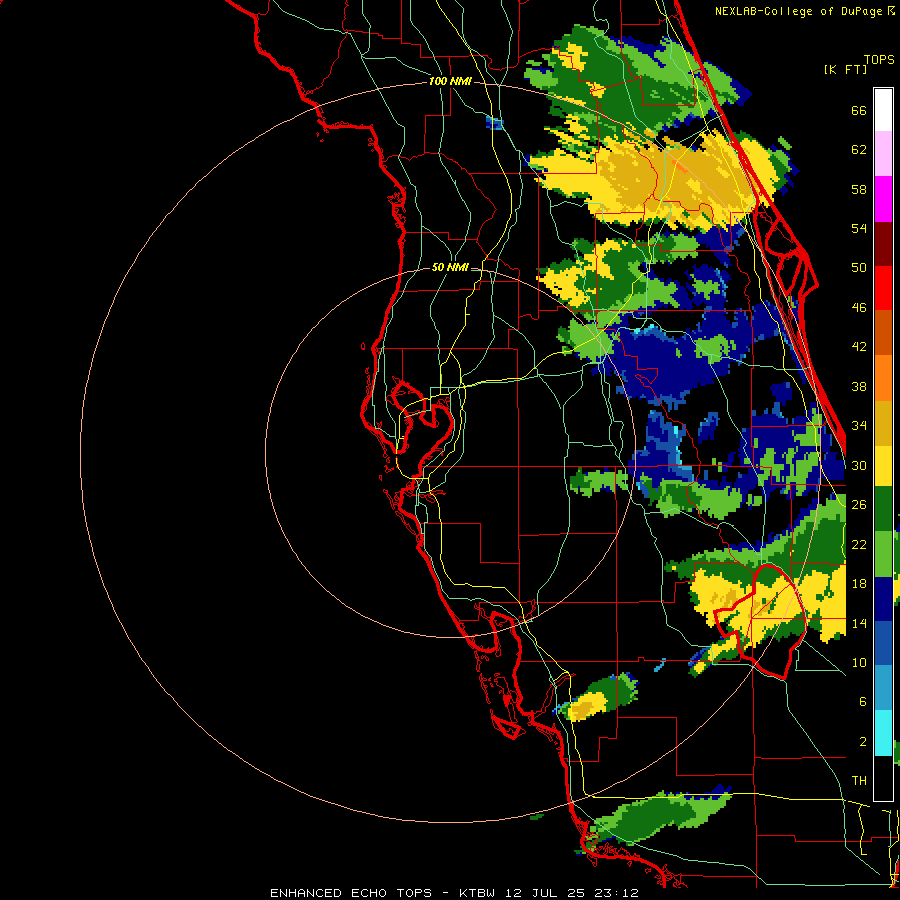Click the legend value "58"

[859, 189]
